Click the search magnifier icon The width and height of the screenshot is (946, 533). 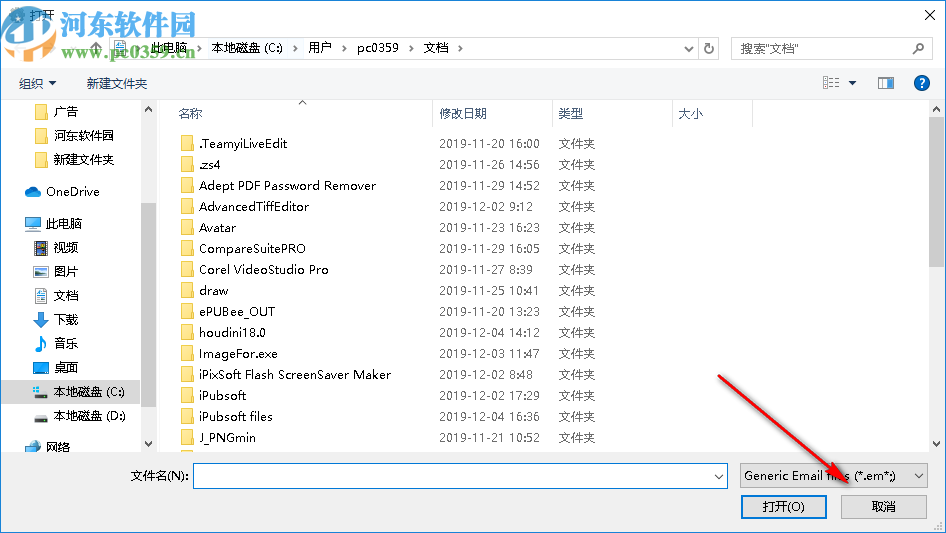pyautogui.click(x=918, y=48)
